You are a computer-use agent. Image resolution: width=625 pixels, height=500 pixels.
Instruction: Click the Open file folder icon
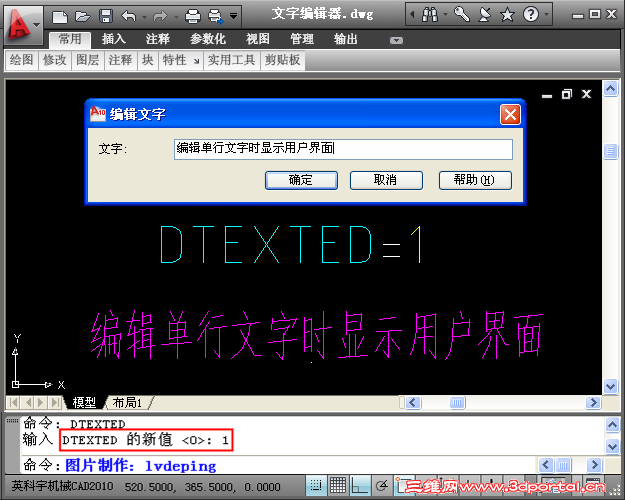tap(83, 17)
